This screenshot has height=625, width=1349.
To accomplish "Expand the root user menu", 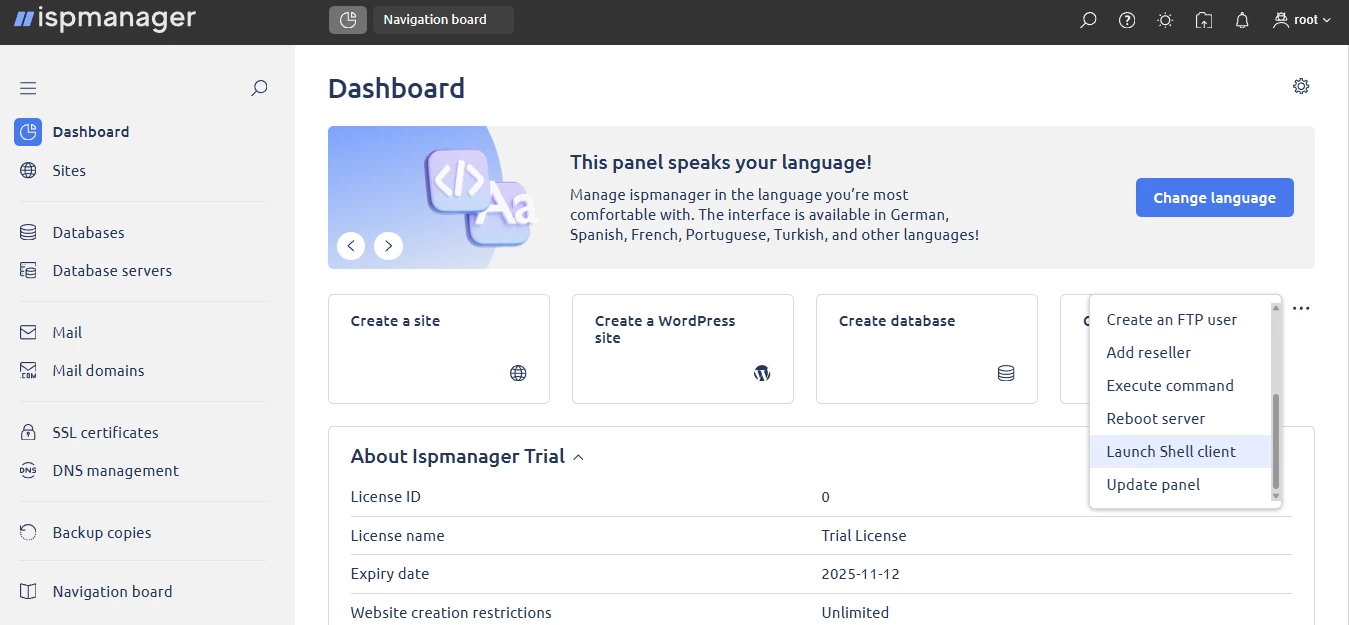I will 1301,19.
